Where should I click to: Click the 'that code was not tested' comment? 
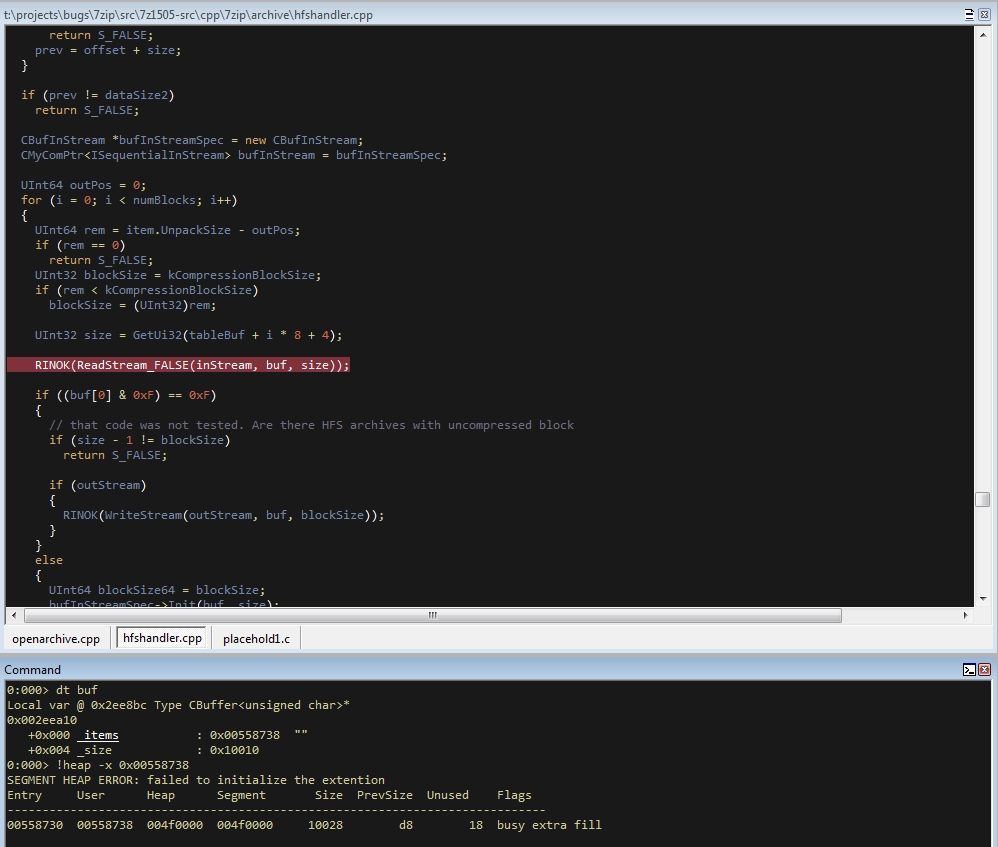tap(311, 425)
